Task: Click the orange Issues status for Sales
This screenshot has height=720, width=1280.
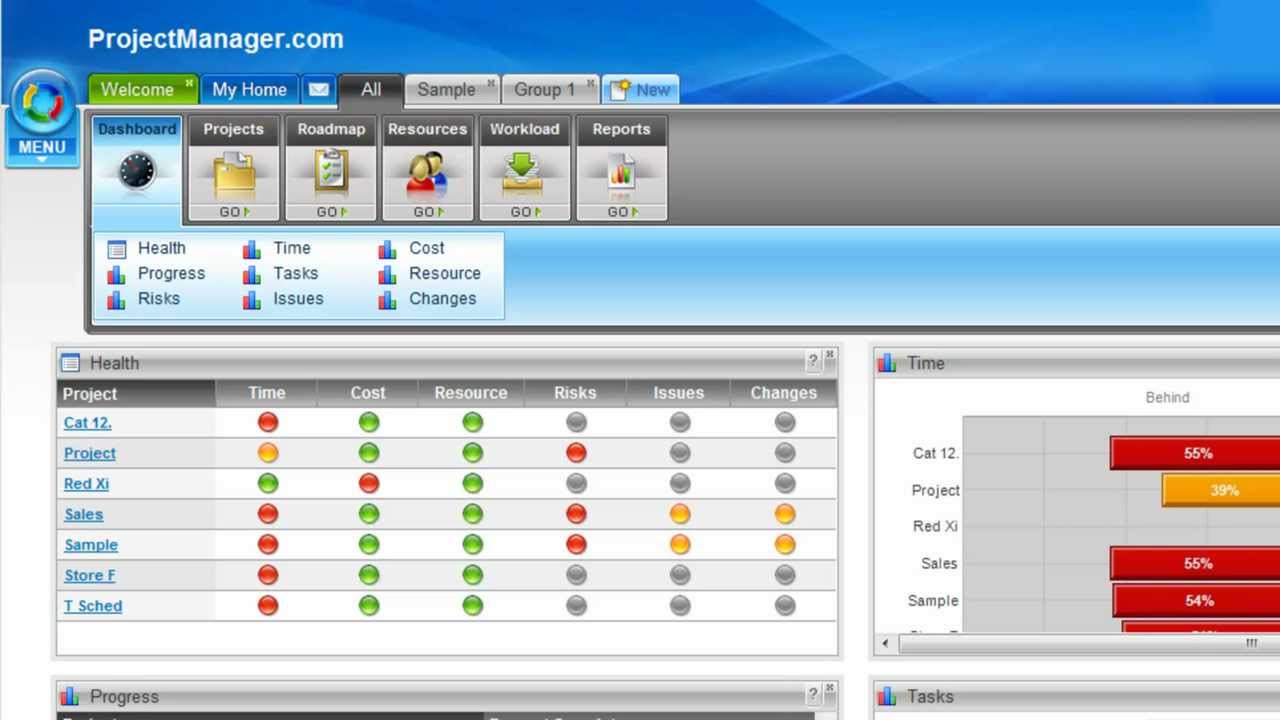Action: (680, 514)
